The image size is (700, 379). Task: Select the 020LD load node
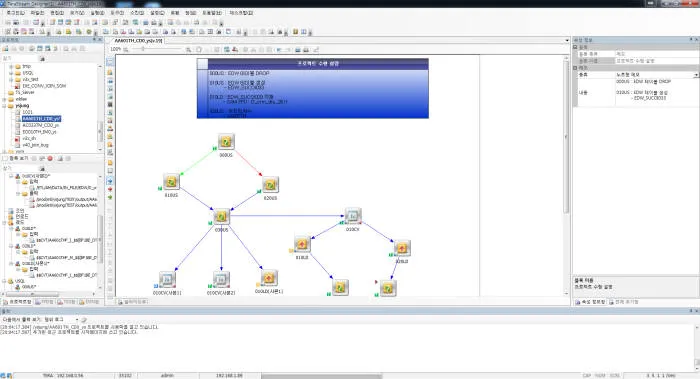(402, 248)
